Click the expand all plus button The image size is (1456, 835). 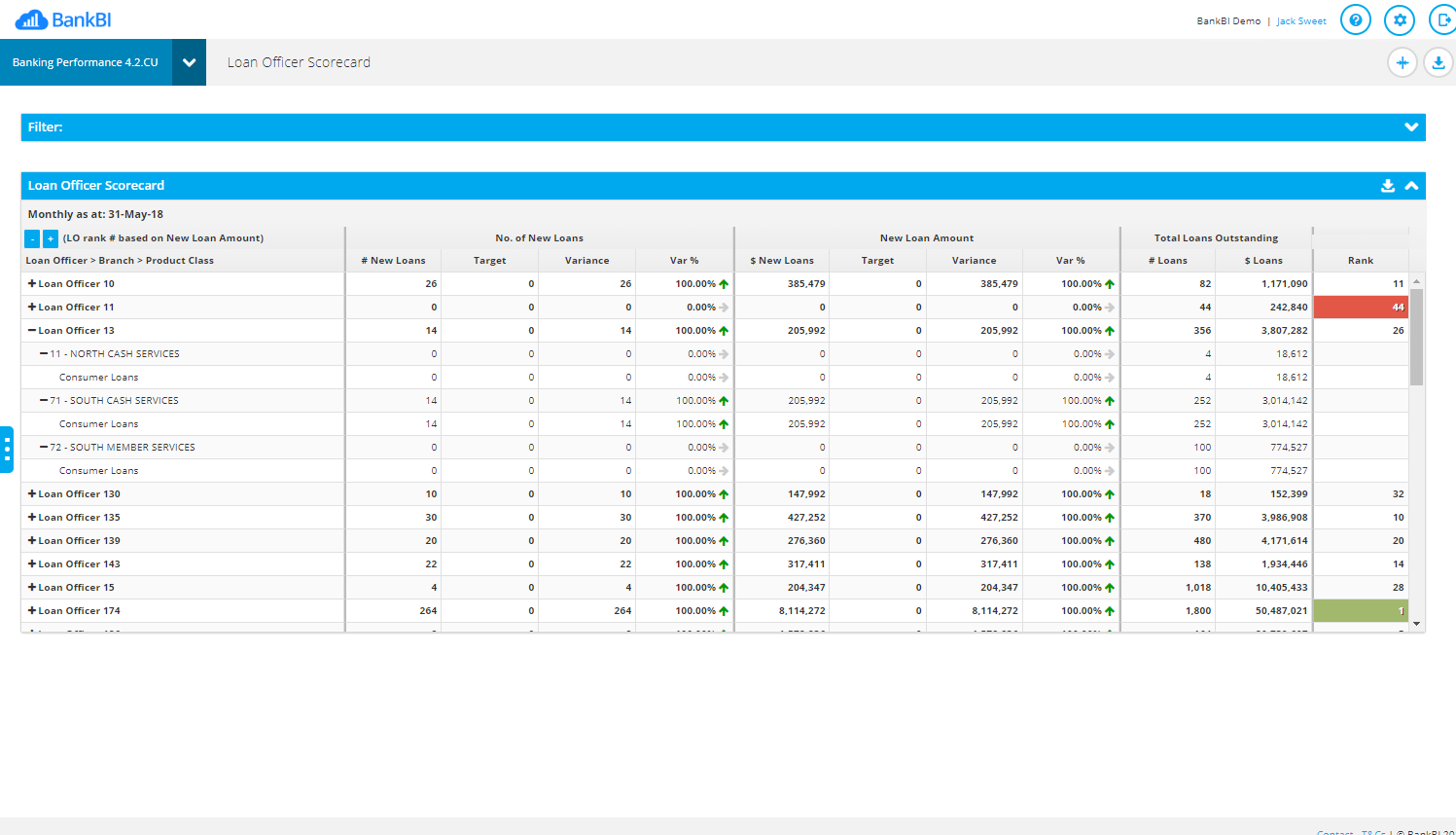[51, 238]
